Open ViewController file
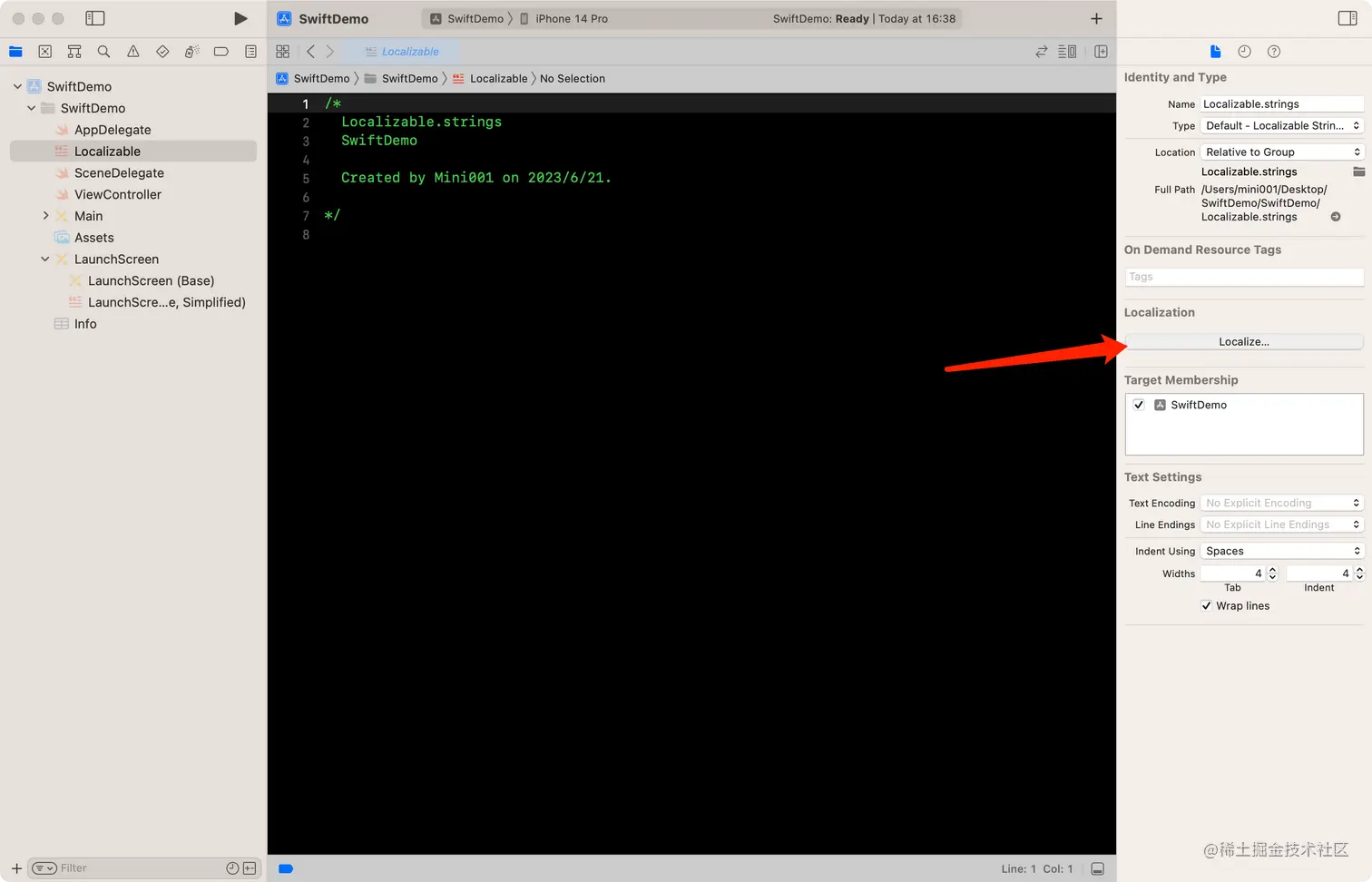This screenshot has height=882, width=1372. (118, 194)
